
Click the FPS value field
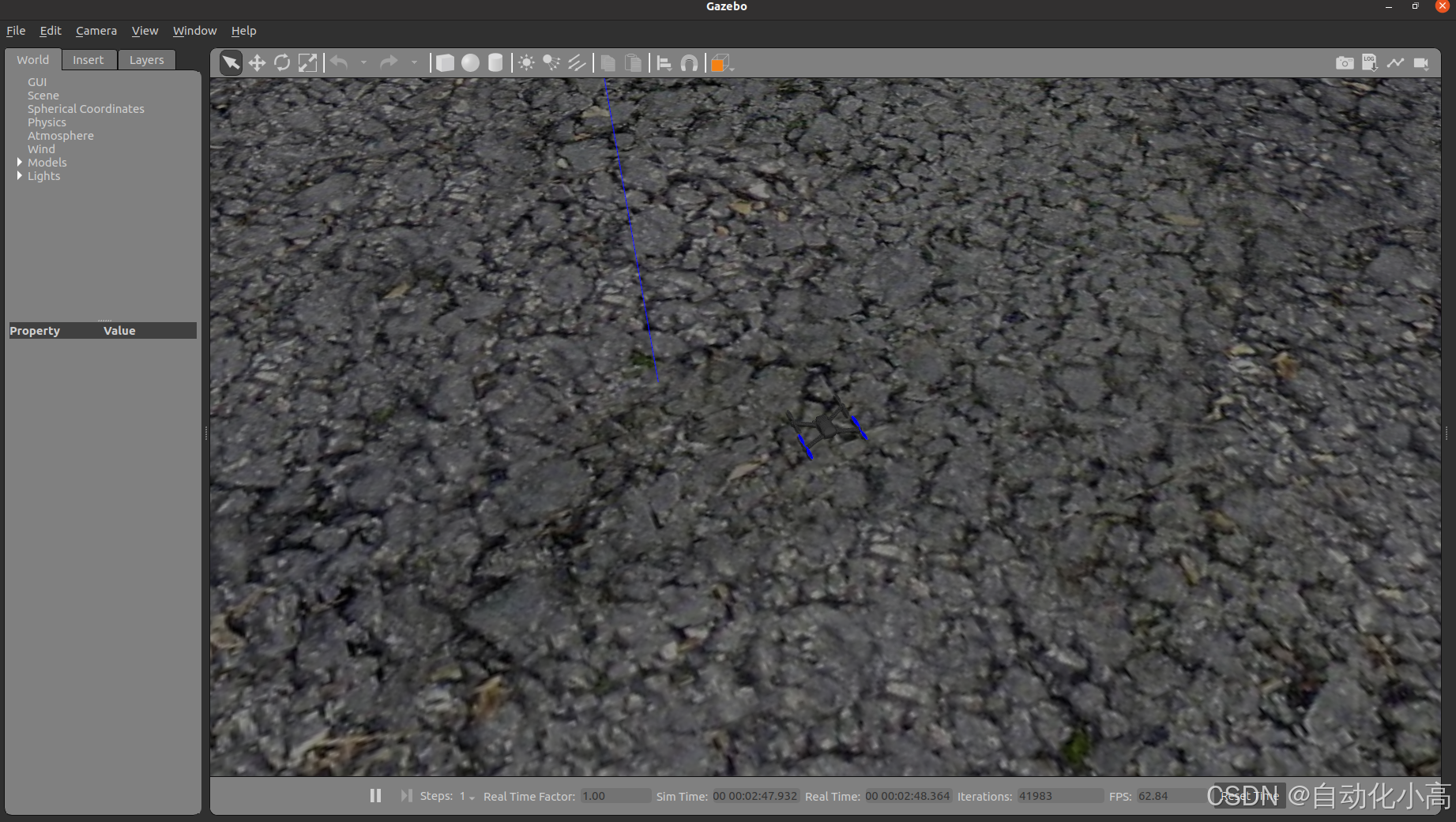pyautogui.click(x=1172, y=796)
